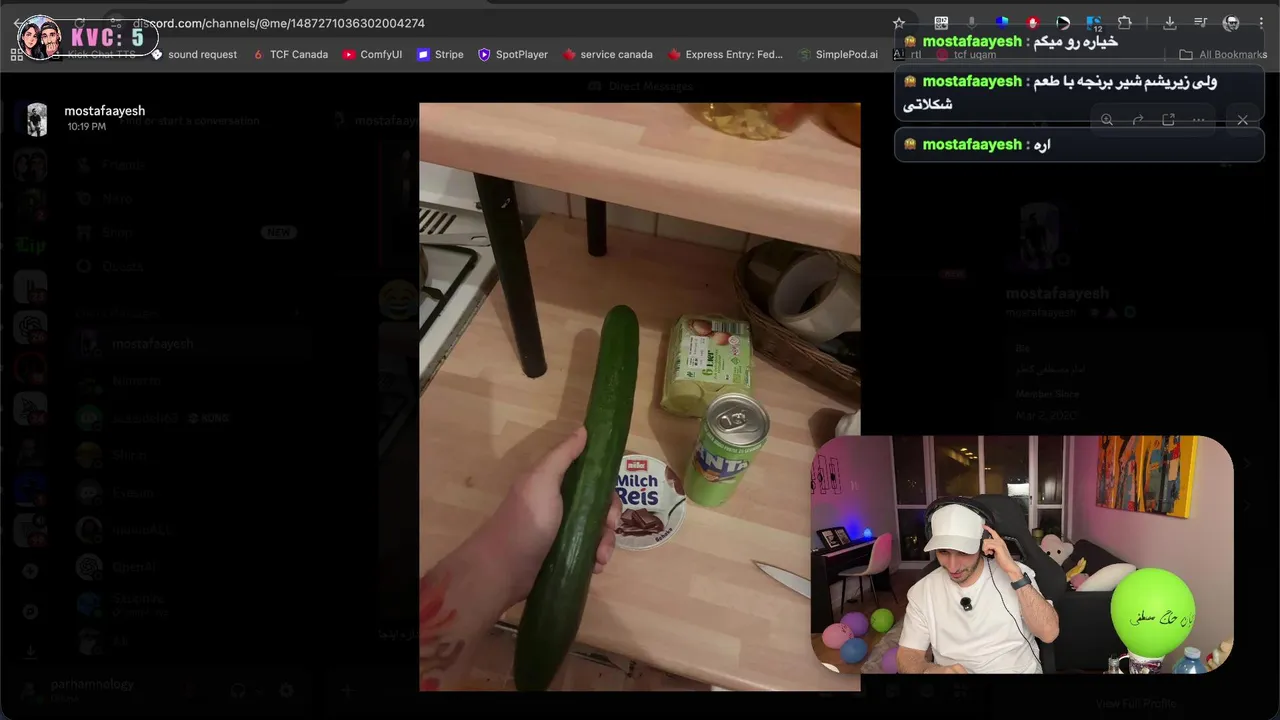Open the sound request bookmark
The width and height of the screenshot is (1280, 720).
(x=194, y=55)
